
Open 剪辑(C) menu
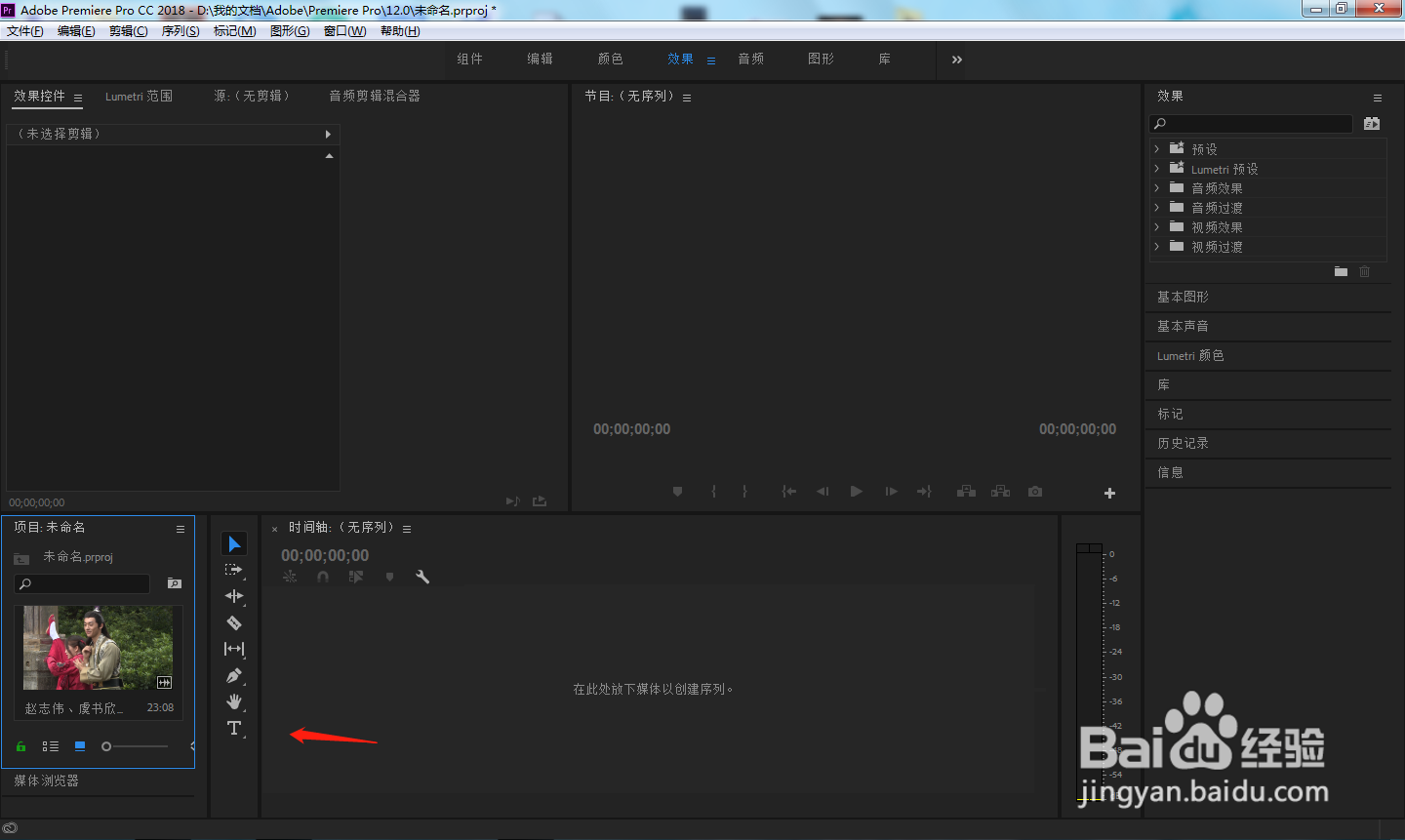(128, 31)
